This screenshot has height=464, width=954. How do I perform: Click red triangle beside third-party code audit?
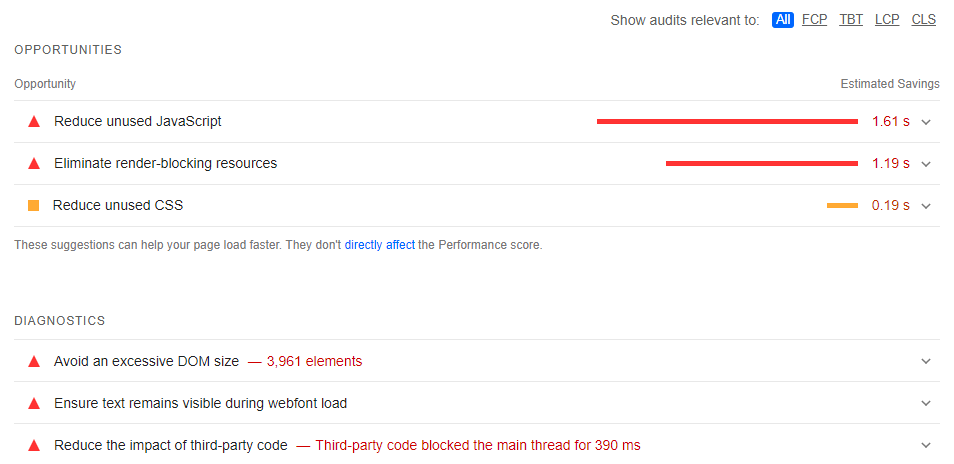[34, 446]
